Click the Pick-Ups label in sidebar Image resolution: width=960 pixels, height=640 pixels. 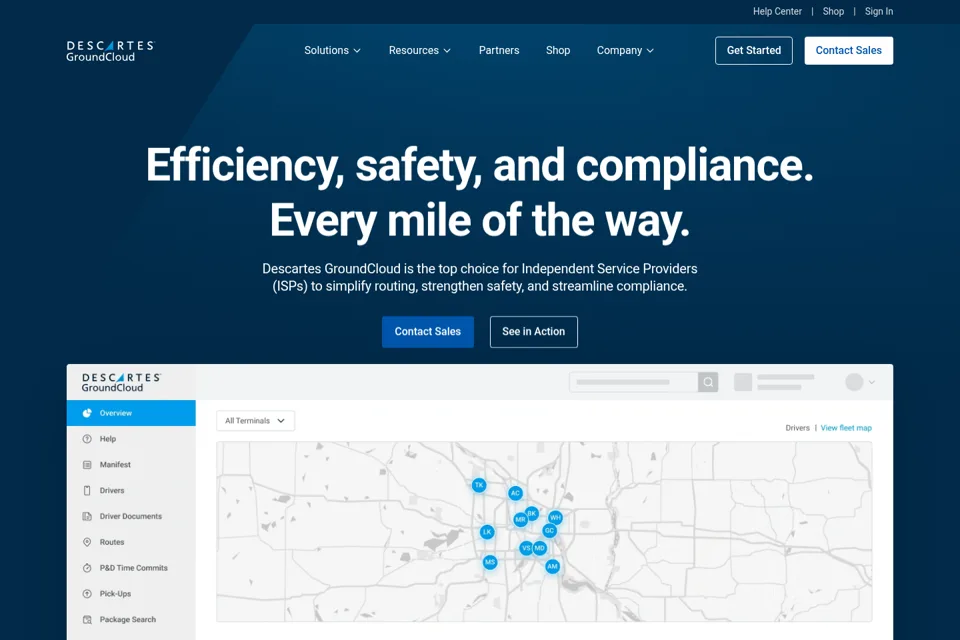coord(115,593)
